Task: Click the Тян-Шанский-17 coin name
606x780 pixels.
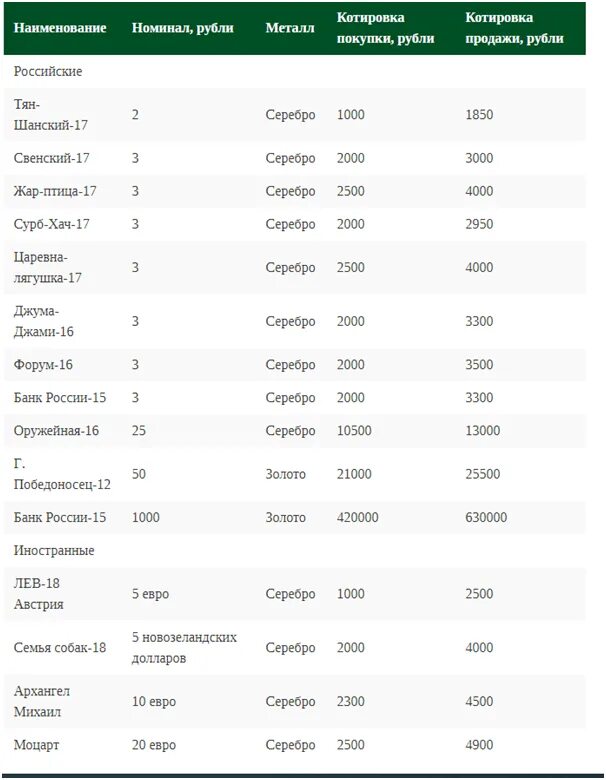Action: coord(50,114)
